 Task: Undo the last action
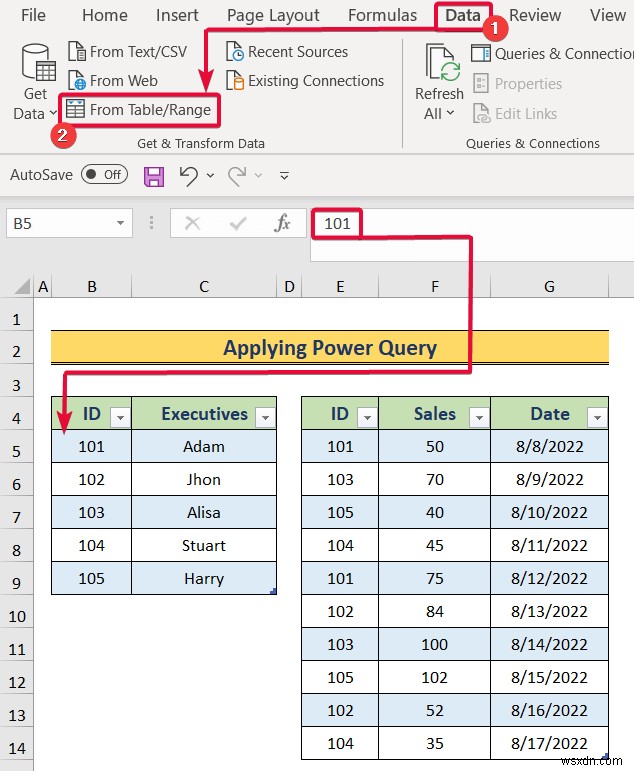tap(189, 176)
